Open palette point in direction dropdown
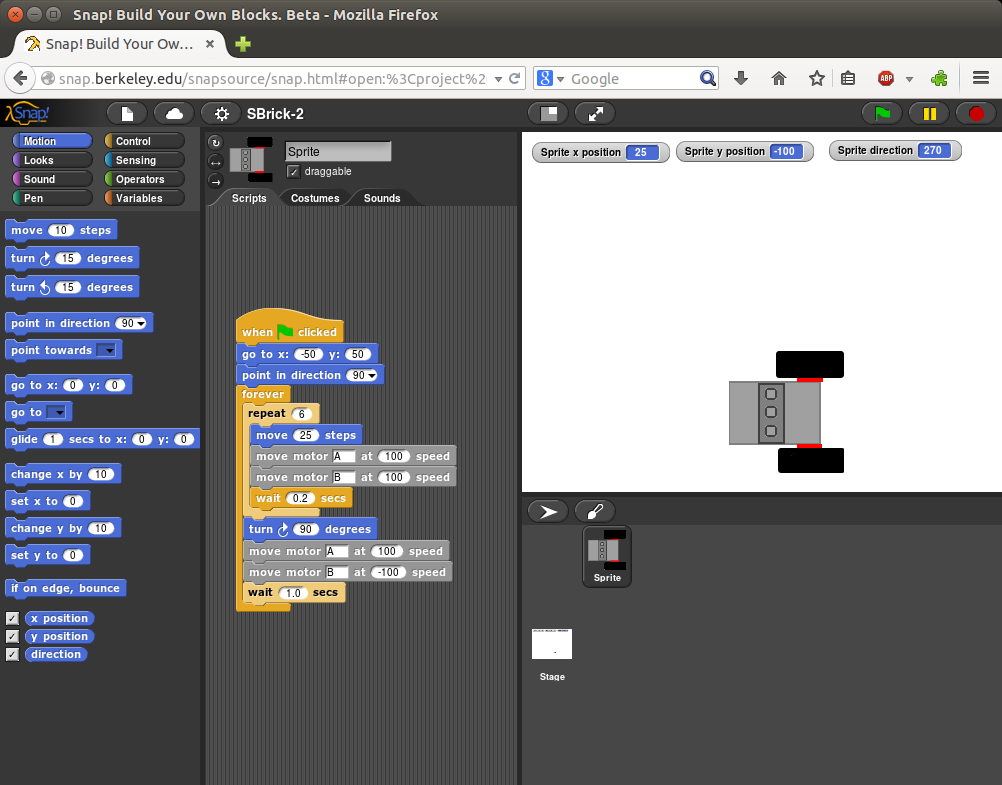 140,323
